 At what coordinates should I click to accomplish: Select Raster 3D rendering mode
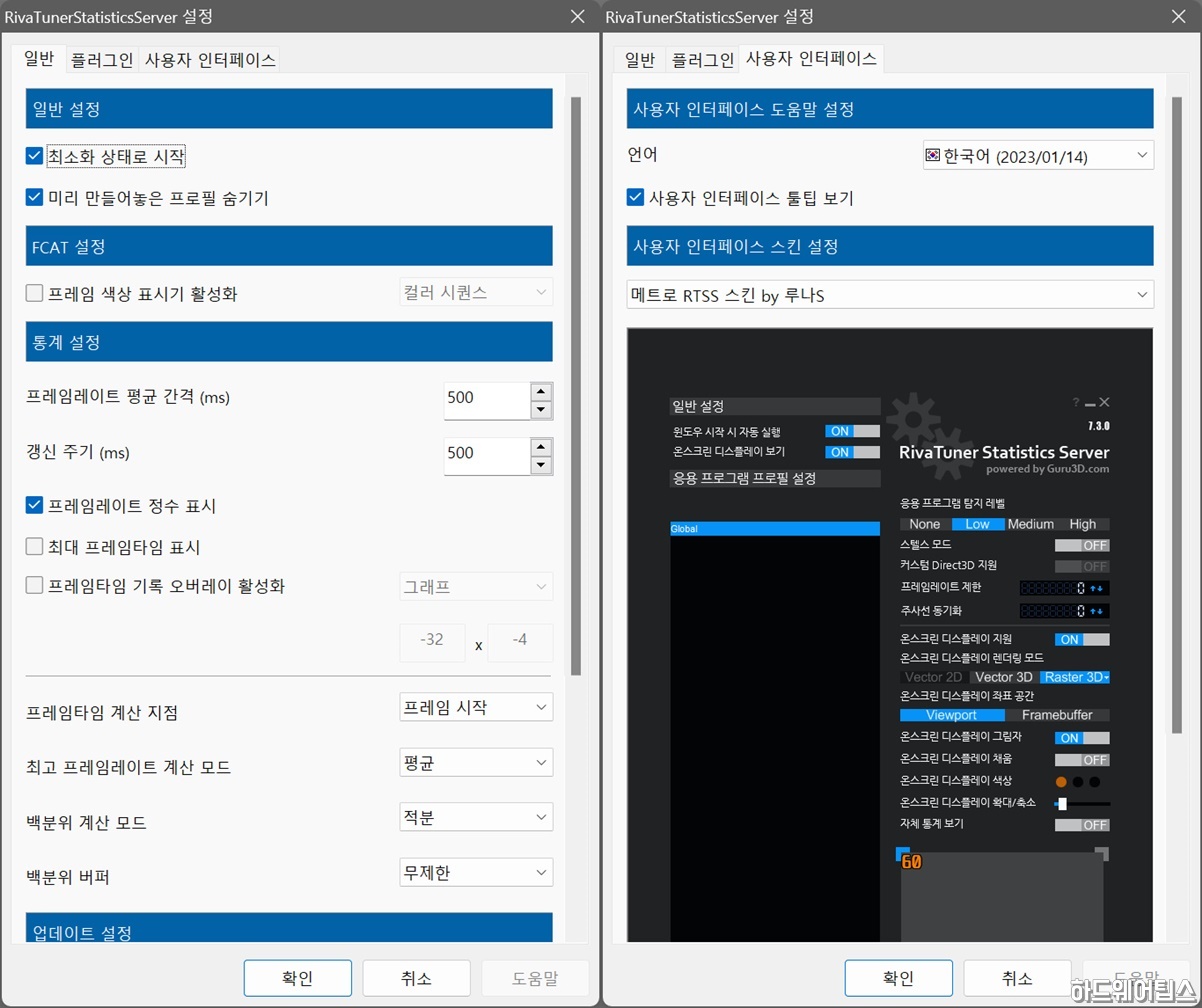1075,677
